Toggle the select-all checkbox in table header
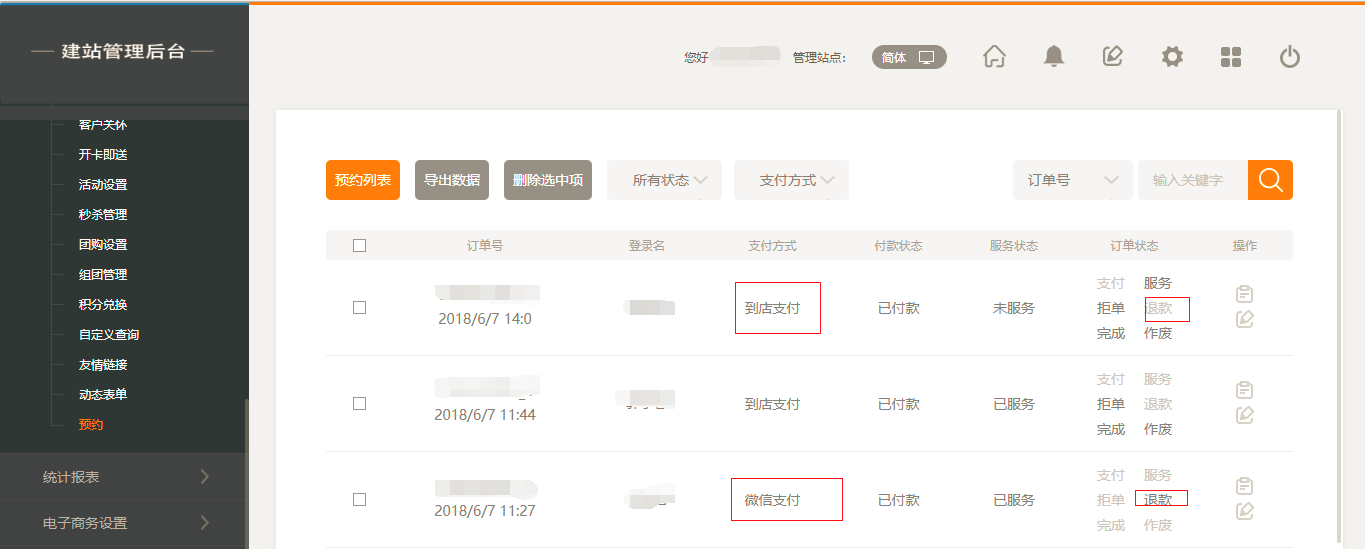Viewport: 1365px width, 549px height. [360, 246]
